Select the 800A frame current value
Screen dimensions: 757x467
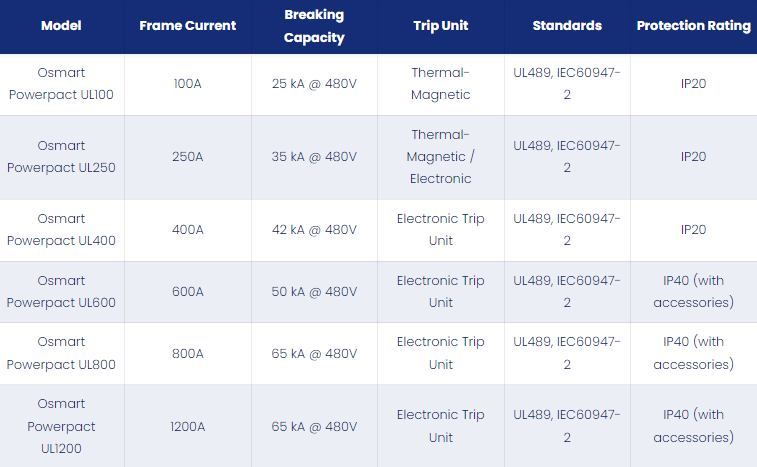(188, 354)
